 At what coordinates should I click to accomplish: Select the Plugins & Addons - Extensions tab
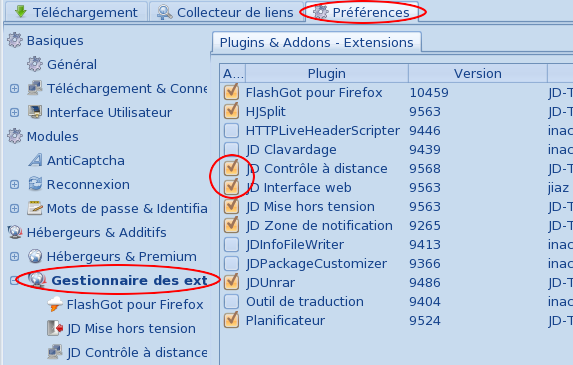point(316,42)
